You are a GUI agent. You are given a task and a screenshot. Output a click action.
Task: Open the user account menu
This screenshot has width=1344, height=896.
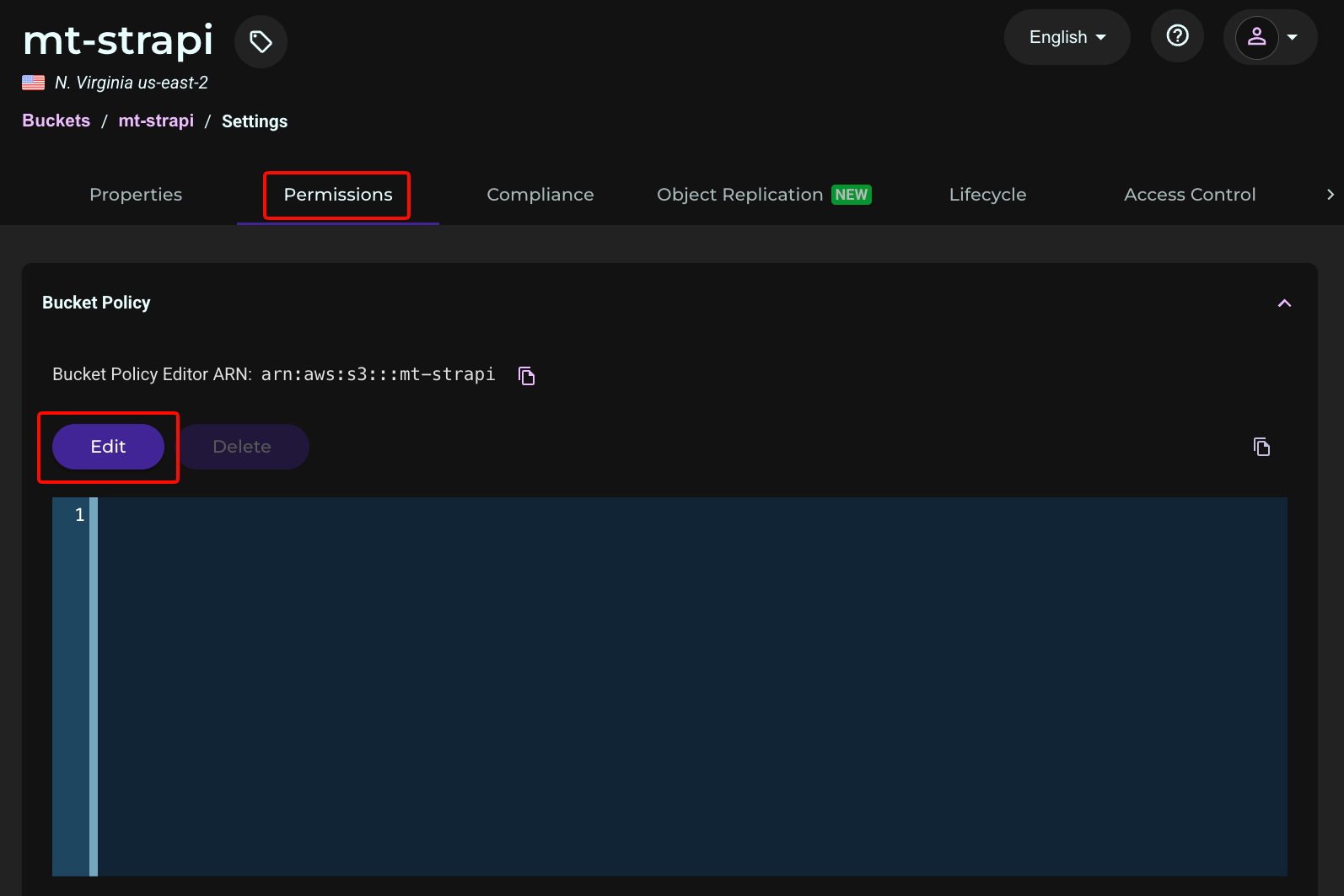[x=1270, y=37]
